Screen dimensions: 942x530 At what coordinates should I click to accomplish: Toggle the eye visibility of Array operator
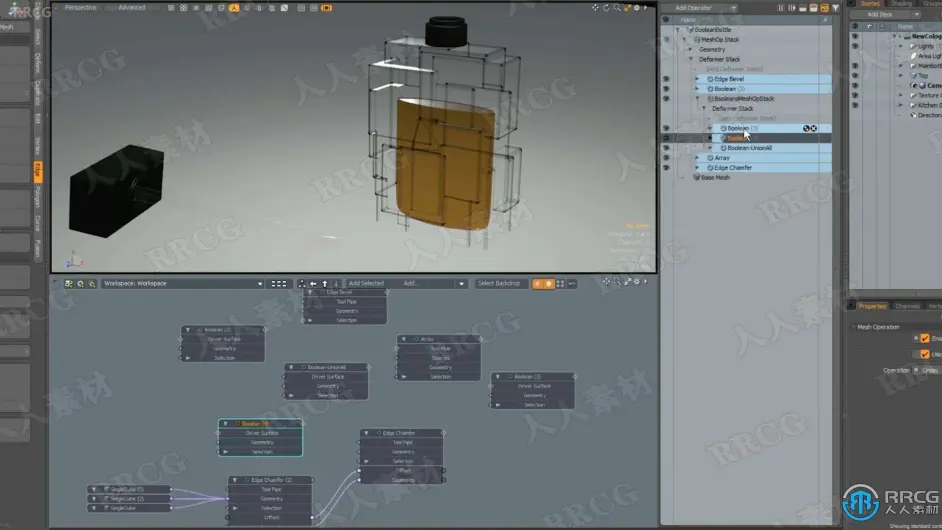click(x=666, y=158)
